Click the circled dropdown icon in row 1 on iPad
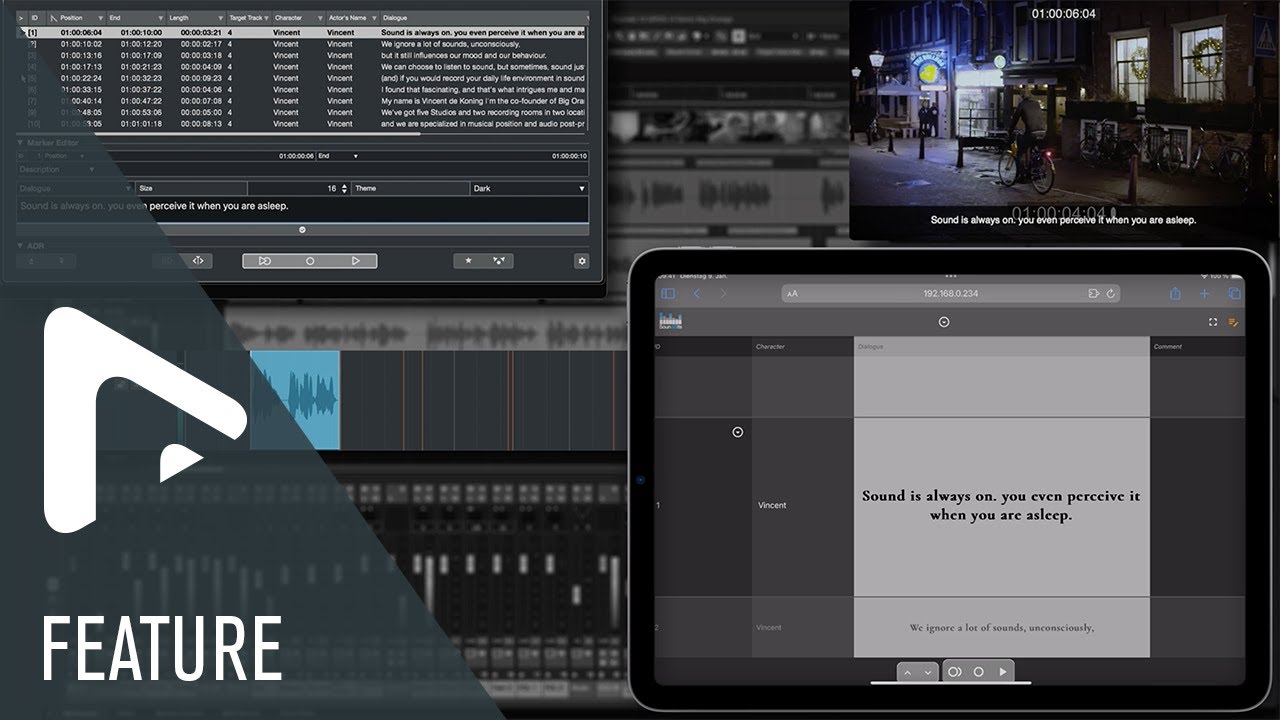Viewport: 1280px width, 720px height. pos(738,432)
